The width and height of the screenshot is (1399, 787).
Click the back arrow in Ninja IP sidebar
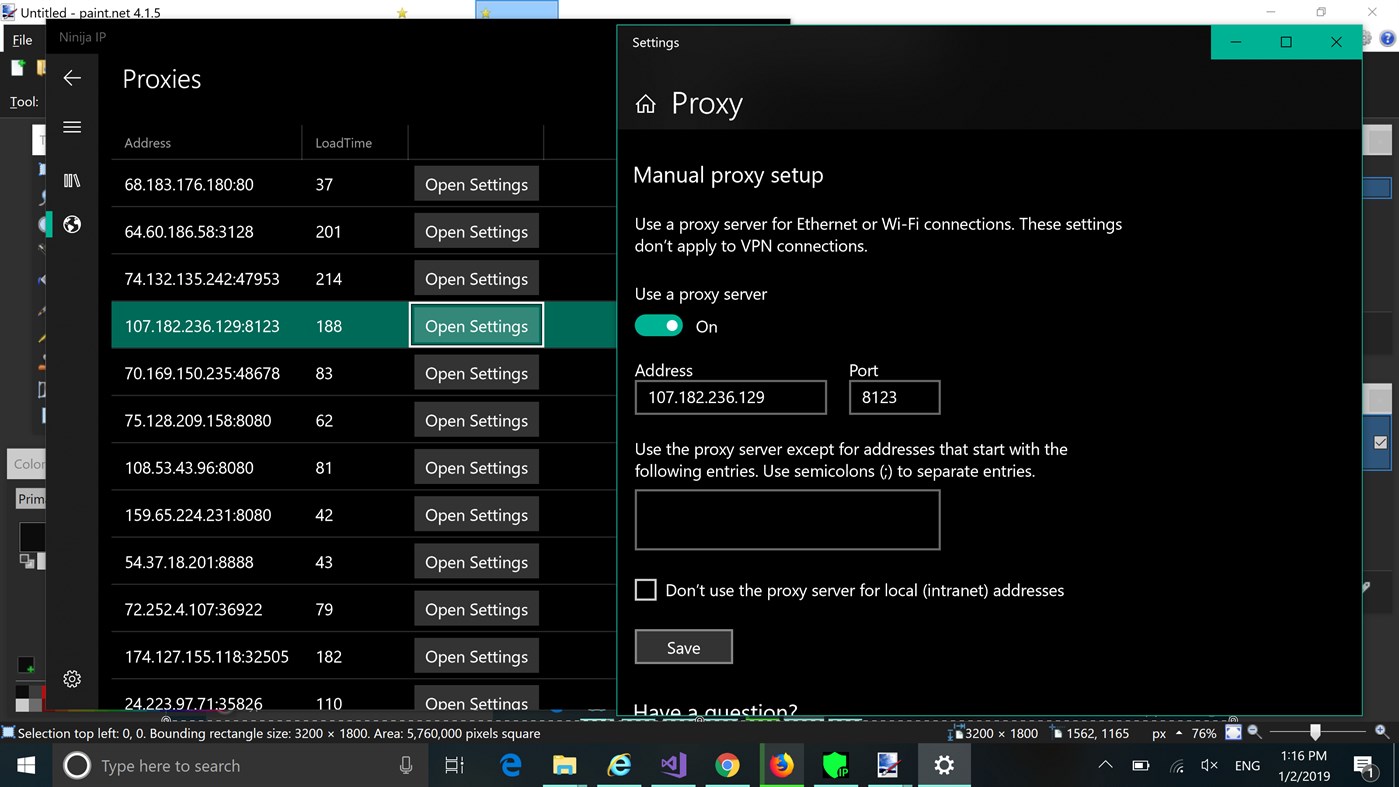click(x=71, y=77)
